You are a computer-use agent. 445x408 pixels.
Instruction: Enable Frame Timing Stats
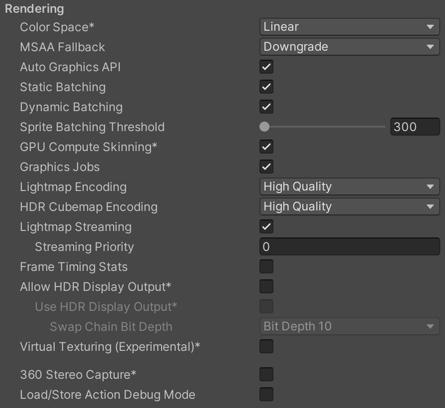(266, 267)
